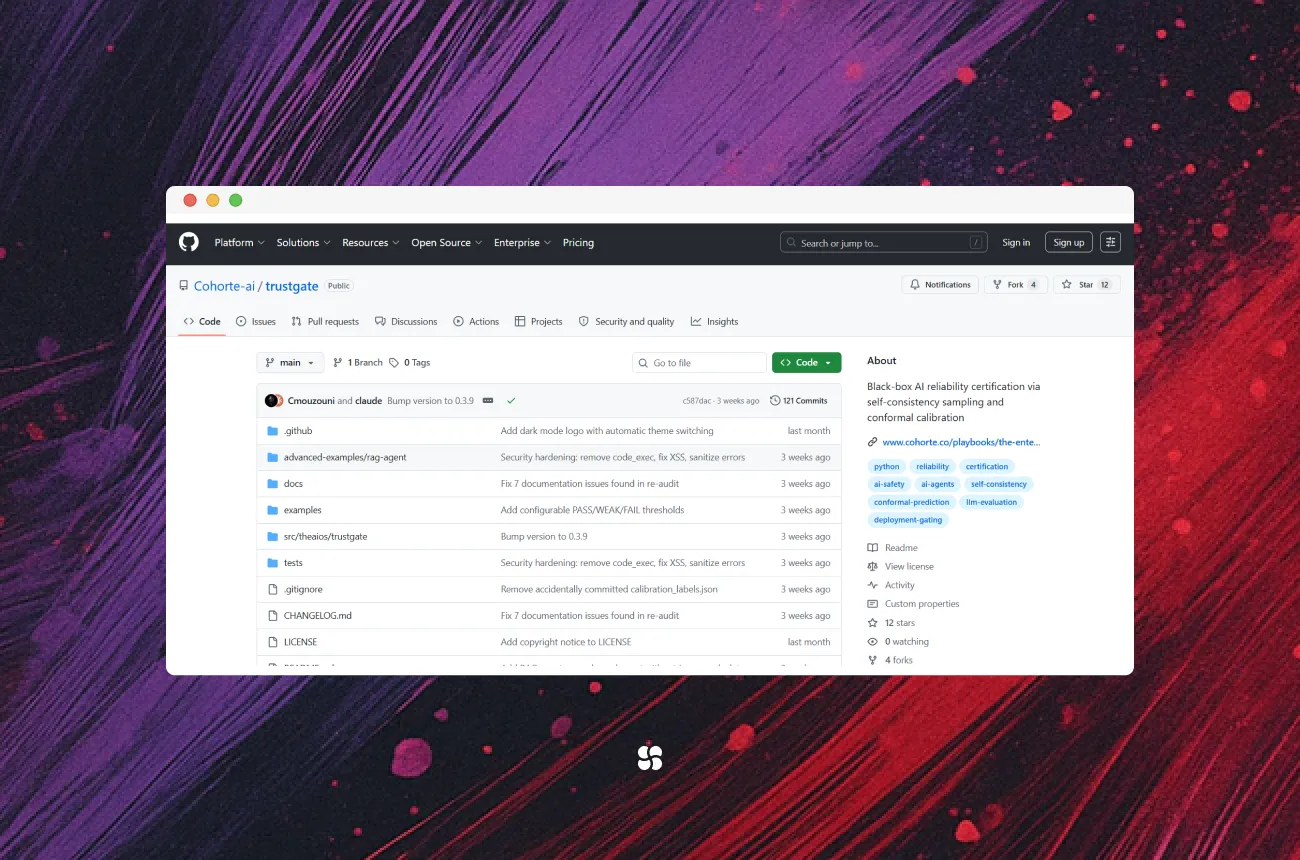
Task: Switch to the Discussions tab
Action: (x=406, y=322)
